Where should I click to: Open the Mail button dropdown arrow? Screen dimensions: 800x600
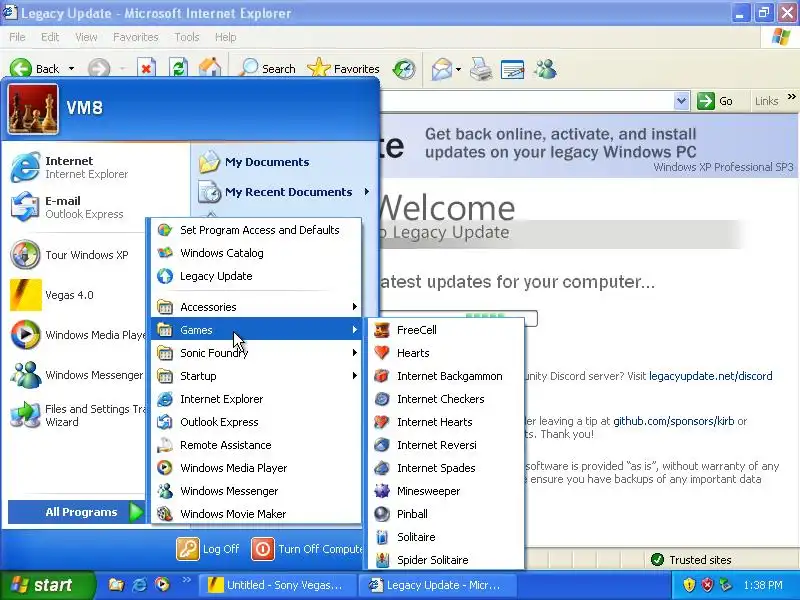click(x=458, y=68)
